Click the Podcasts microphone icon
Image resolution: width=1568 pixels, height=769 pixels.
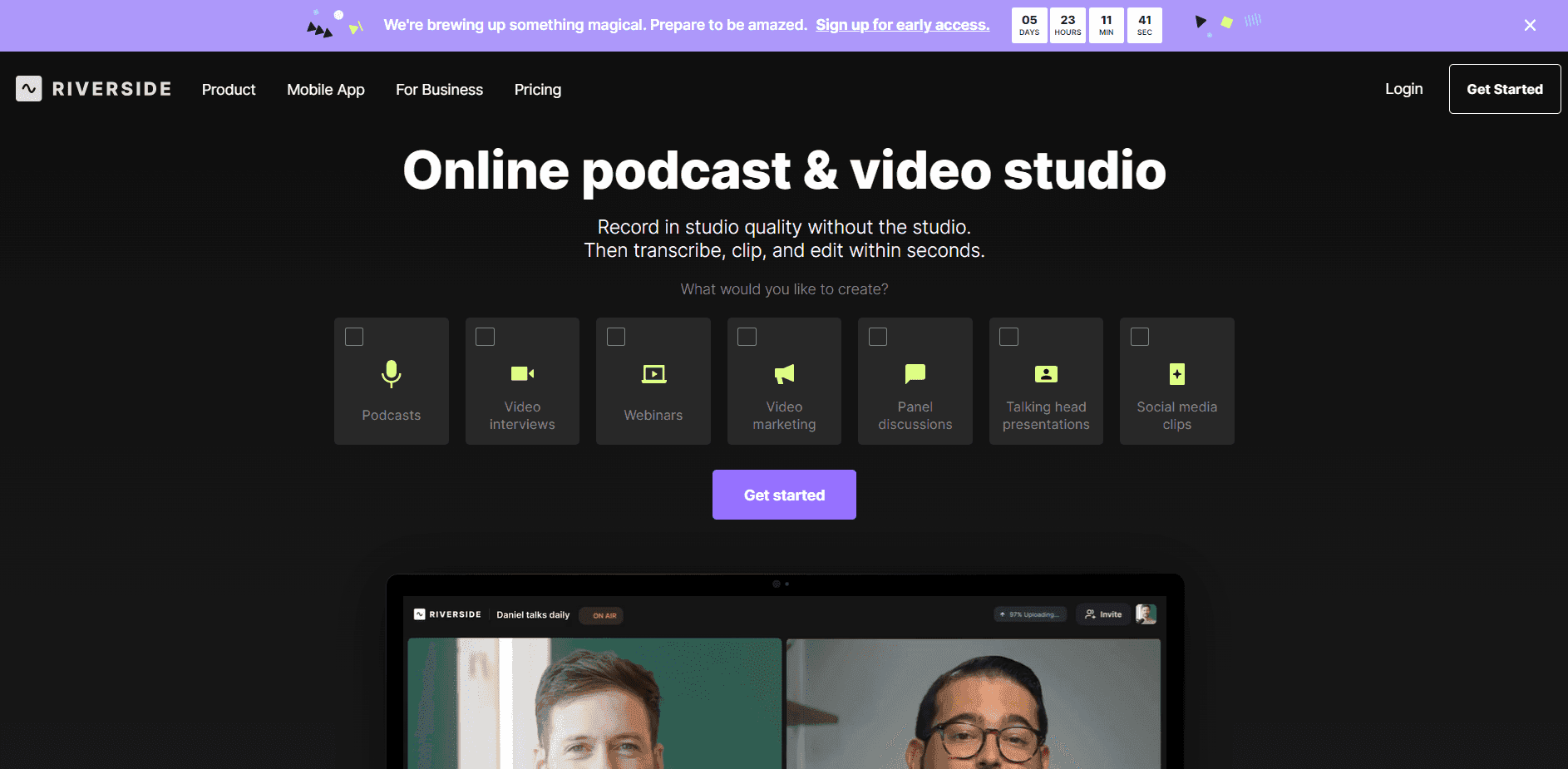[x=392, y=374]
